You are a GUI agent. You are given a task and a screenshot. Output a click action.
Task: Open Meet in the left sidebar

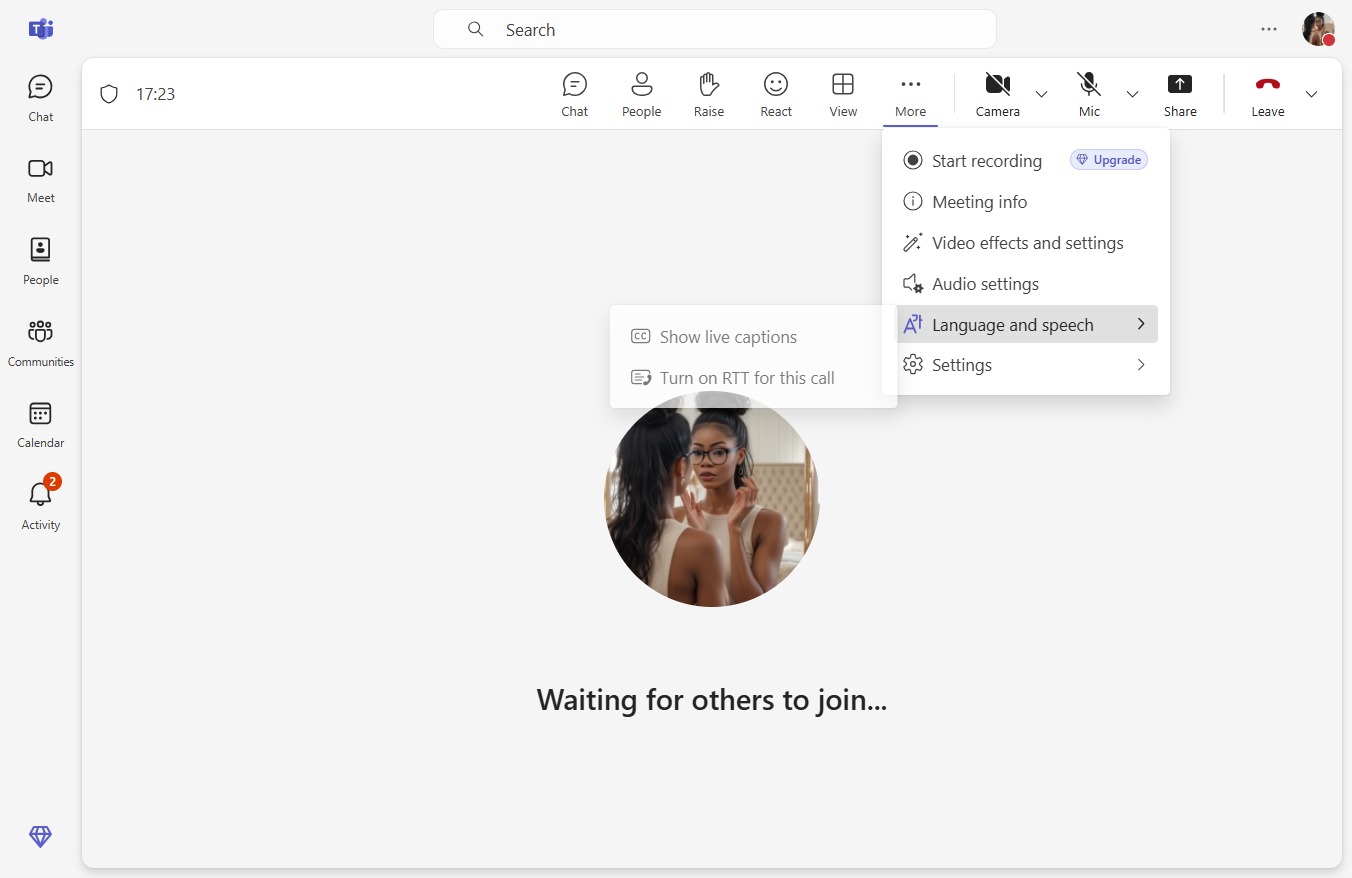pos(41,180)
